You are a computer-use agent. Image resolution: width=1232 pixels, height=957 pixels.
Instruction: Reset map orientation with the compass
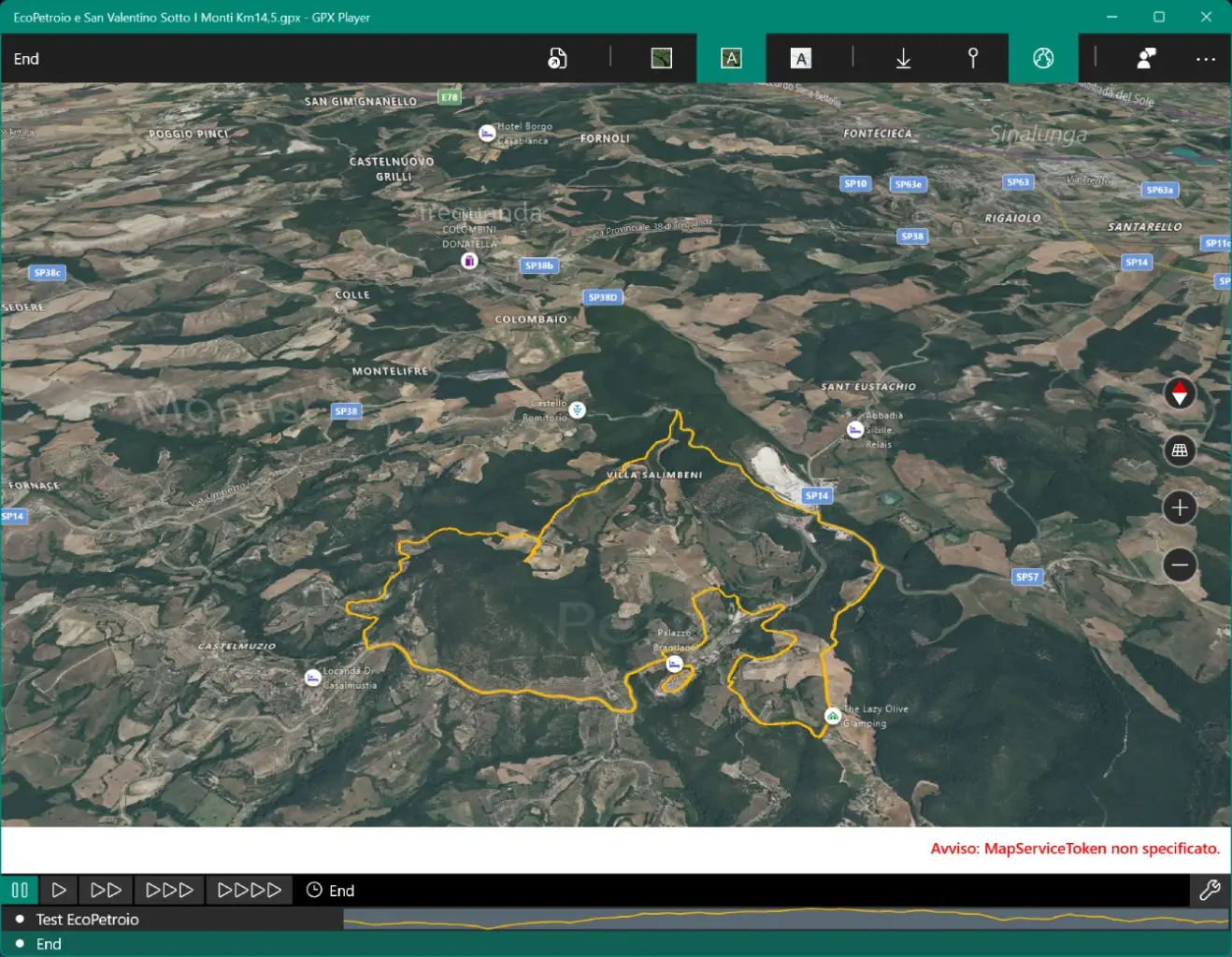[1180, 394]
